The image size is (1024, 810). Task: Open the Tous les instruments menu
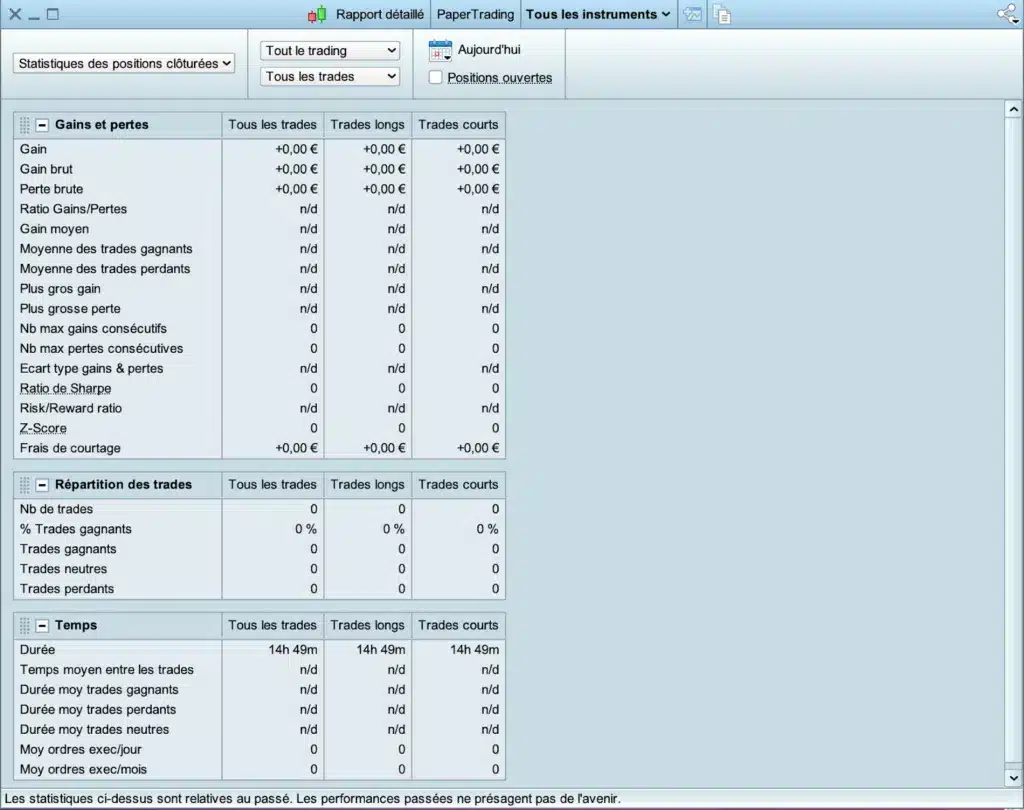(x=597, y=14)
